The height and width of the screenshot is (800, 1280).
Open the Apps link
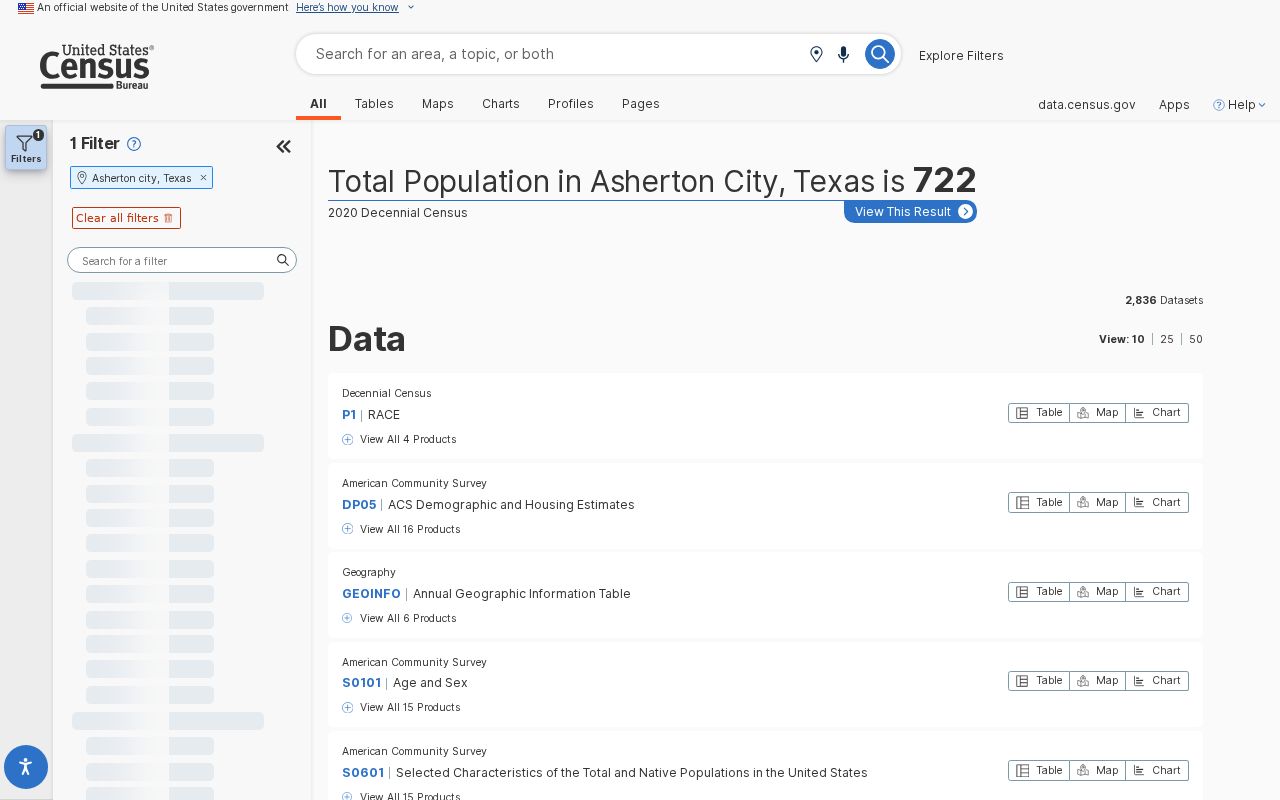[1174, 104]
